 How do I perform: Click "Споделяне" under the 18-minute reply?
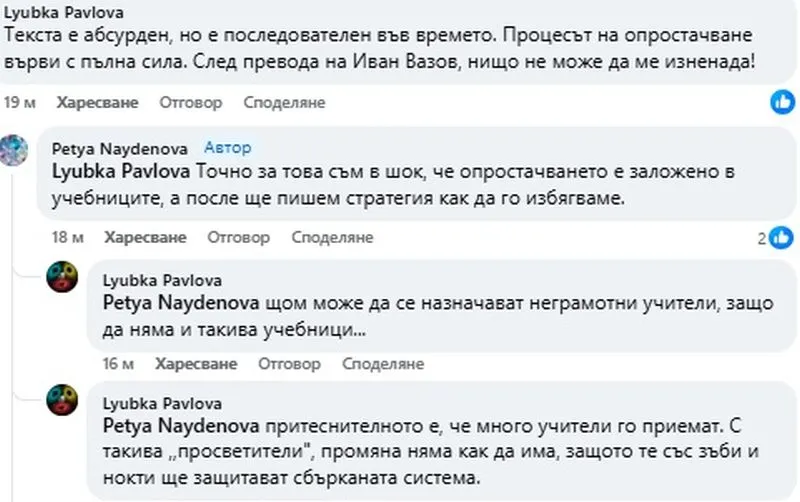pos(332,238)
